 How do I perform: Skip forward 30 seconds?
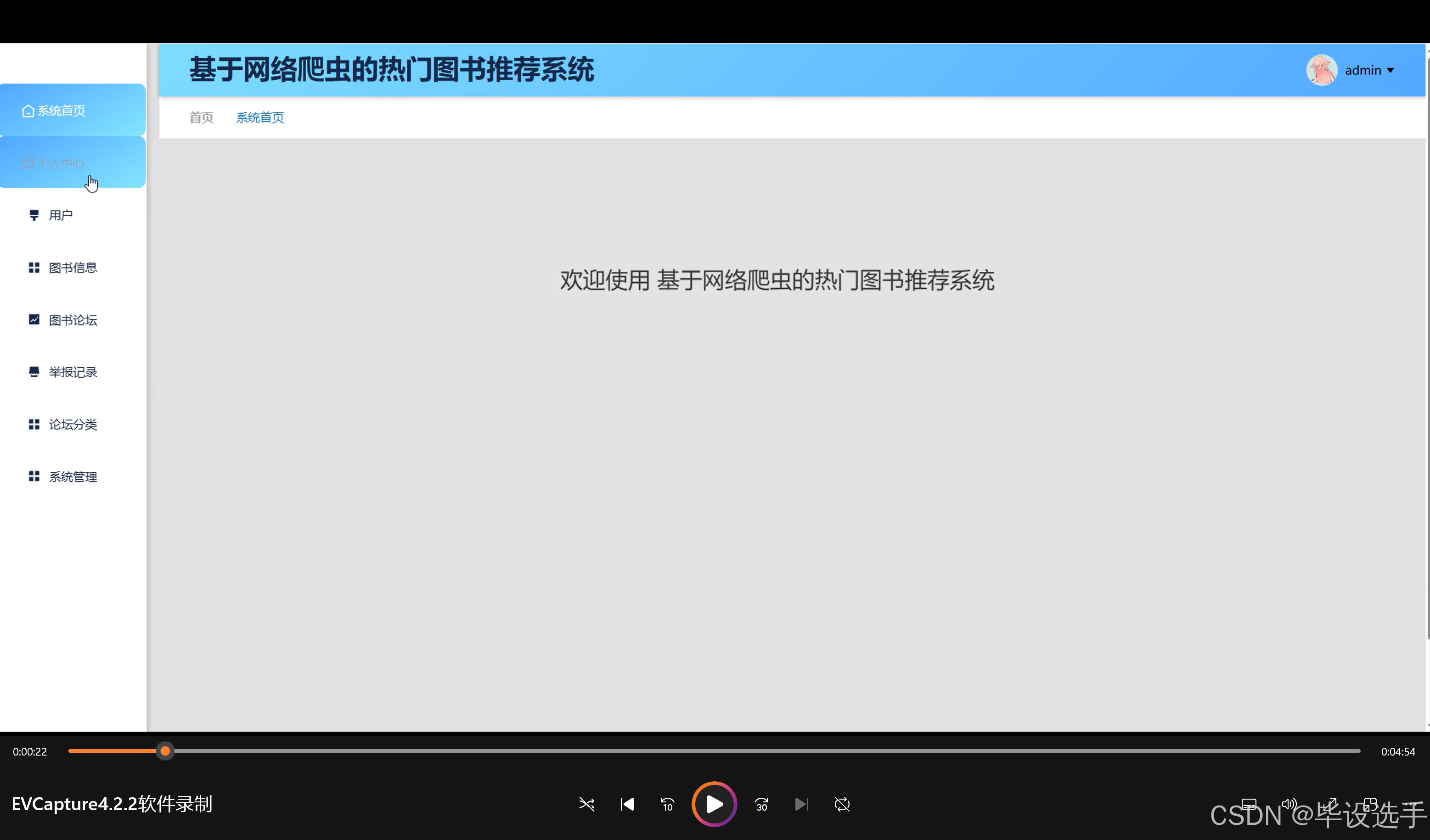(x=761, y=804)
